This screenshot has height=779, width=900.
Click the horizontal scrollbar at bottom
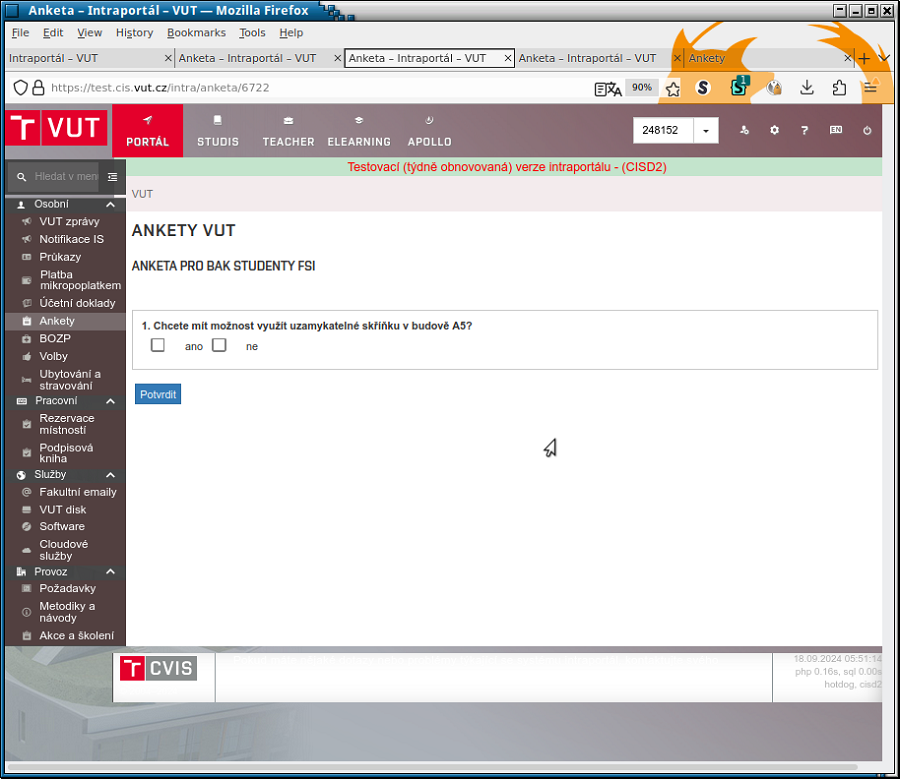click(x=432, y=767)
